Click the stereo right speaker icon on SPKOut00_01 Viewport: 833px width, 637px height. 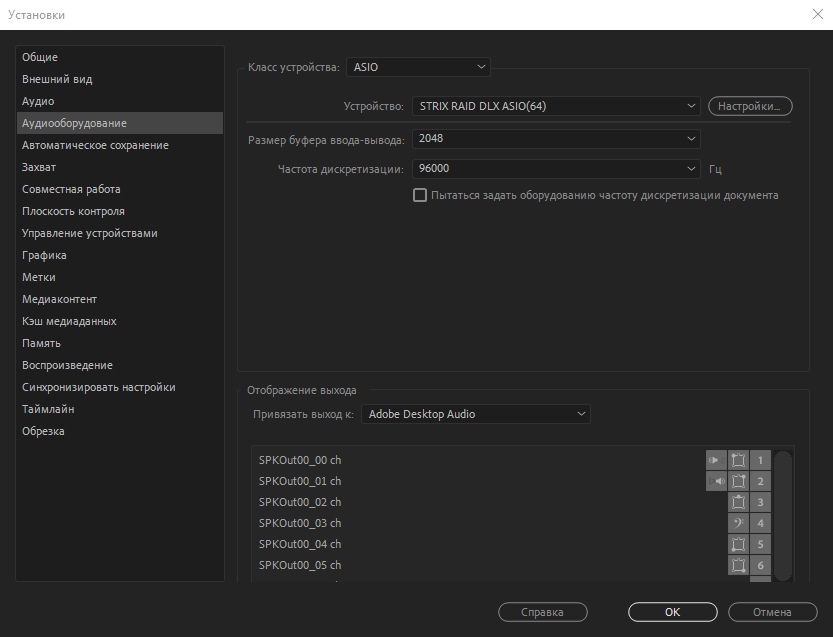point(716,481)
